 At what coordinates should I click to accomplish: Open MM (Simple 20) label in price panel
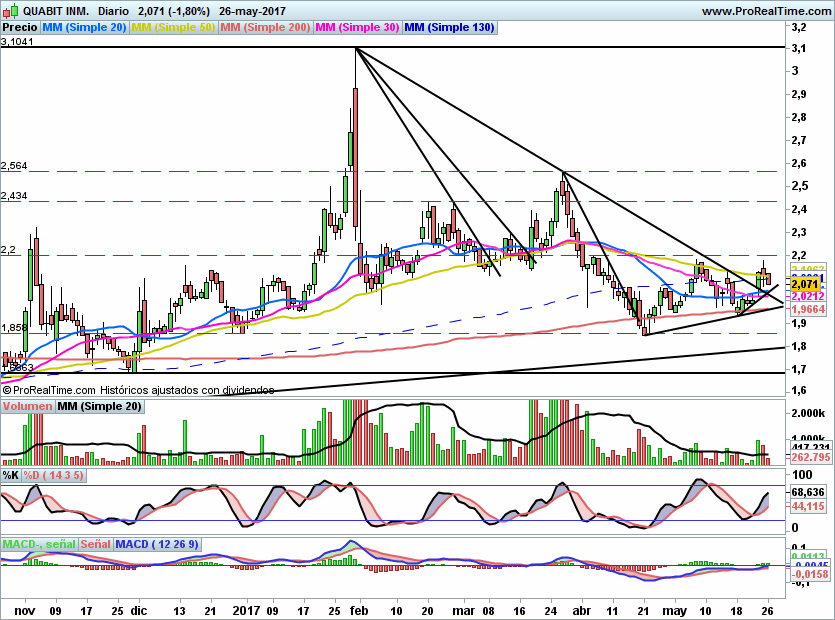pos(84,27)
